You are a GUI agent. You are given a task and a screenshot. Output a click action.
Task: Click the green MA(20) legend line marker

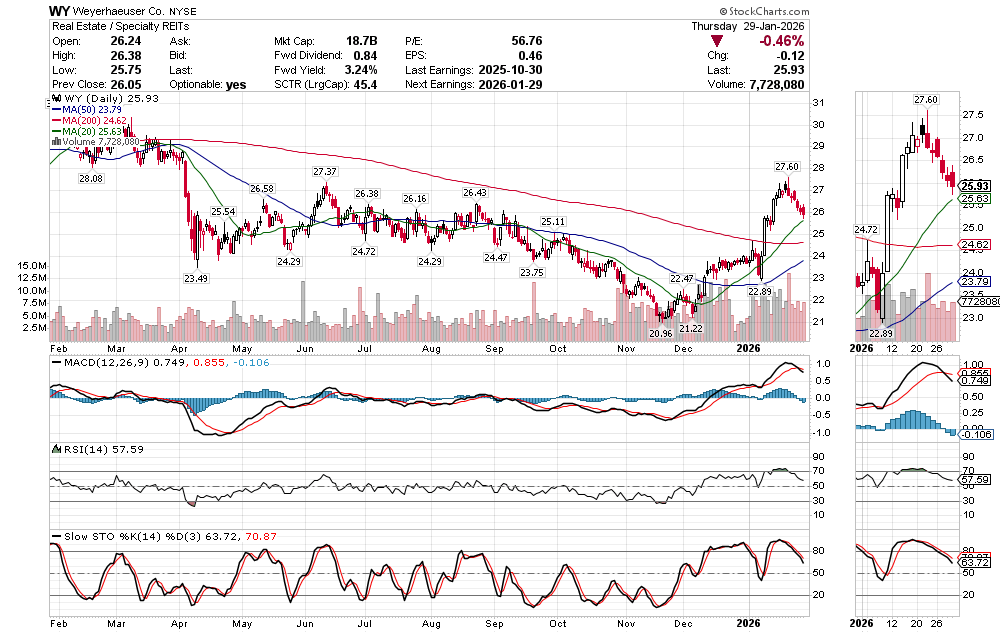[x=56, y=131]
